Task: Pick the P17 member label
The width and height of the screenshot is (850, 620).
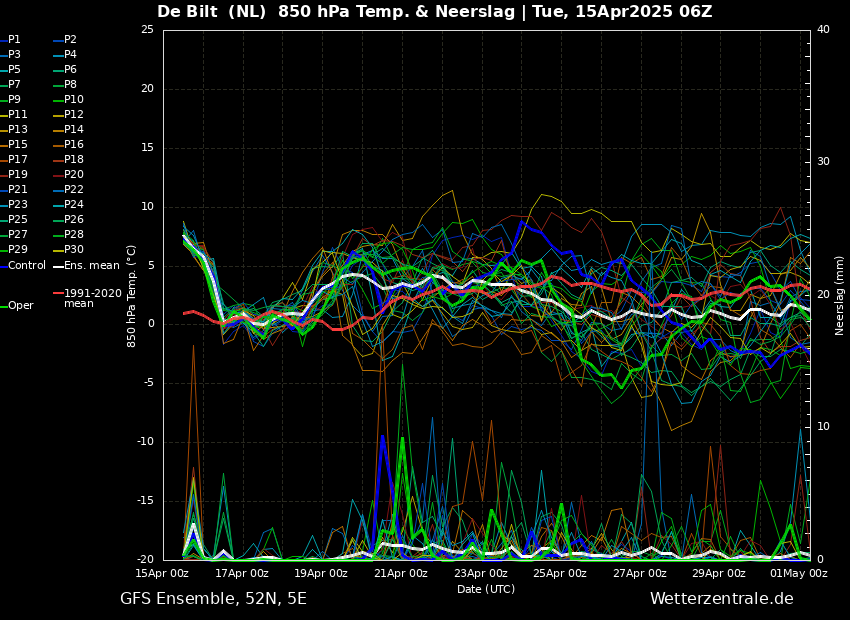Action: tap(17, 159)
